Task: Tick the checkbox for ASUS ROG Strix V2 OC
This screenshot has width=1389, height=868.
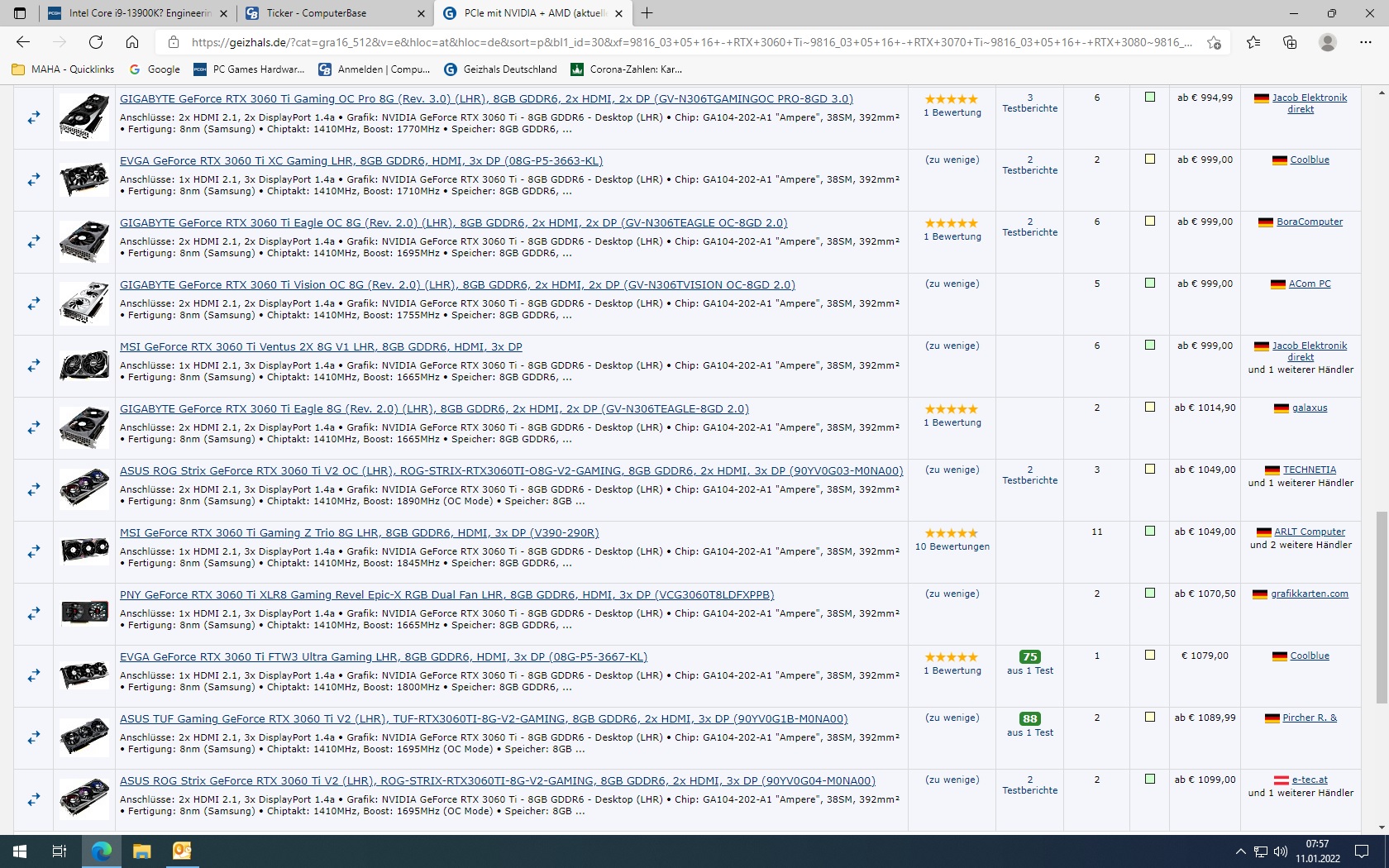Action: [x=1149, y=470]
